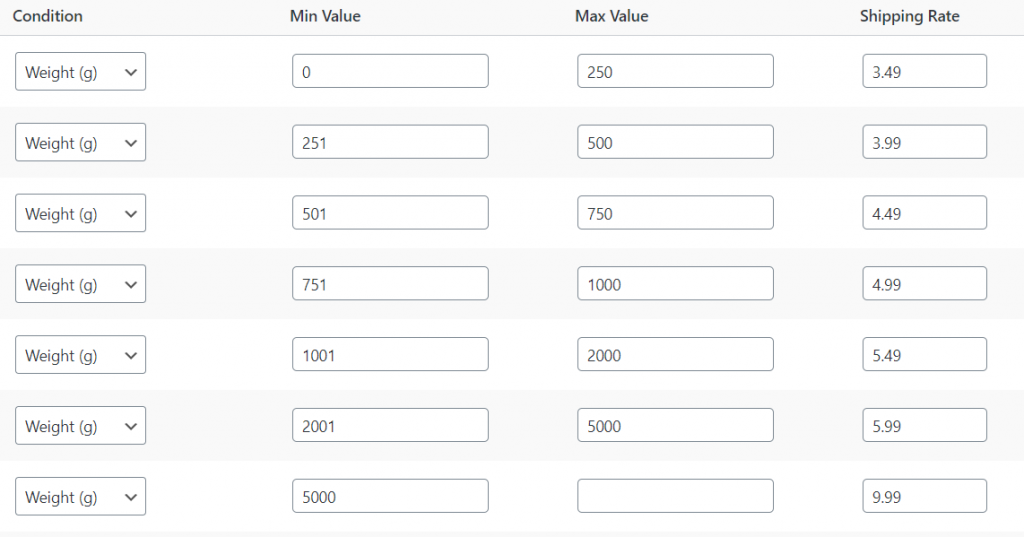Screen dimensions: 1024x537
Task: Expand Weight (g) dropdown in the 2001–5000 row
Action: pyautogui.click(x=80, y=425)
